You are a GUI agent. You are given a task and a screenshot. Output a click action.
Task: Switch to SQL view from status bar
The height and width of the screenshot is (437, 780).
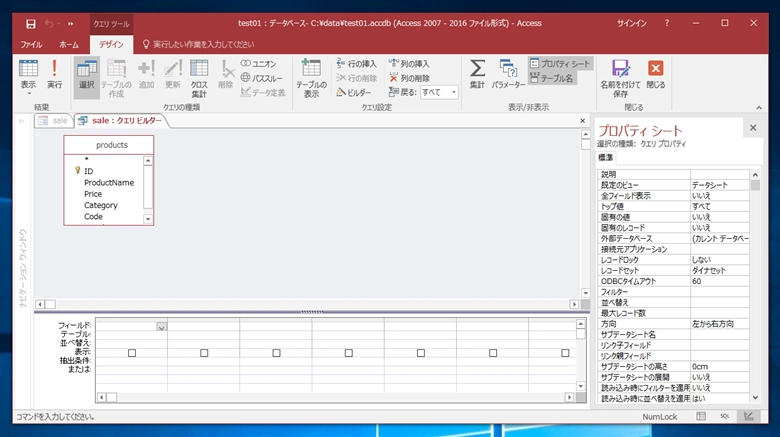[x=725, y=417]
